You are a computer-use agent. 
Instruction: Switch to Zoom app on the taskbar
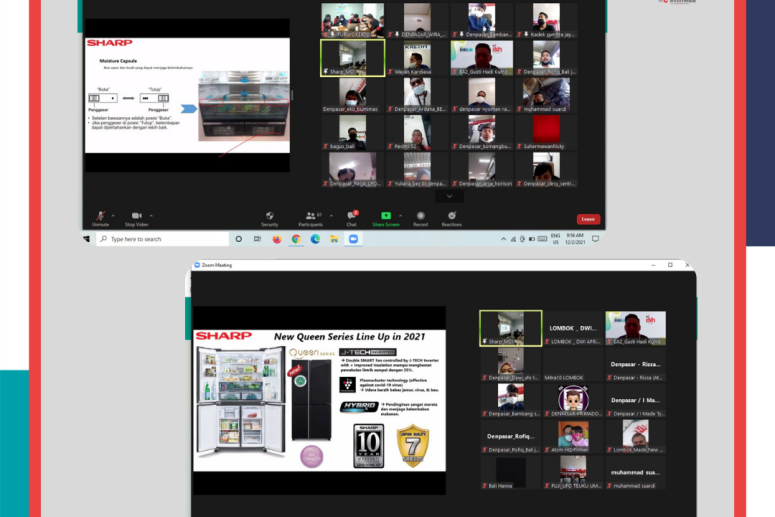(353, 239)
